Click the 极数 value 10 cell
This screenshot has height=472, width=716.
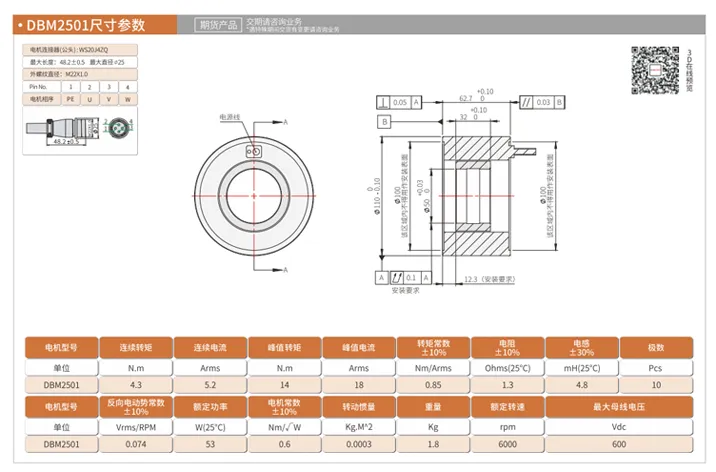655,383
